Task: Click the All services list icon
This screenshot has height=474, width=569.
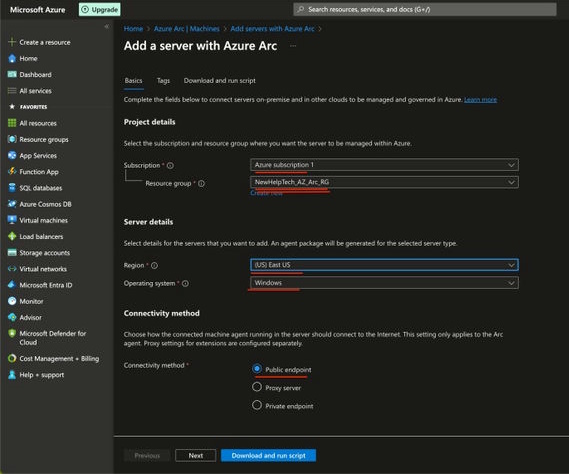Action: 12,91
